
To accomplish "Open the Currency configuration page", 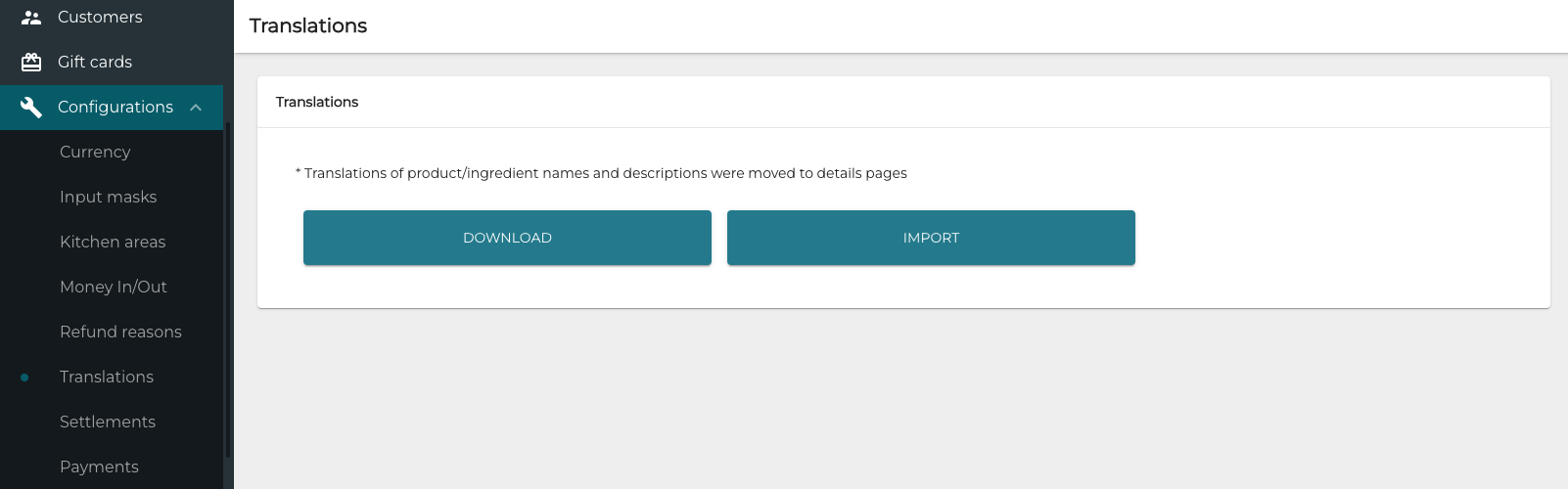I will tap(95, 153).
